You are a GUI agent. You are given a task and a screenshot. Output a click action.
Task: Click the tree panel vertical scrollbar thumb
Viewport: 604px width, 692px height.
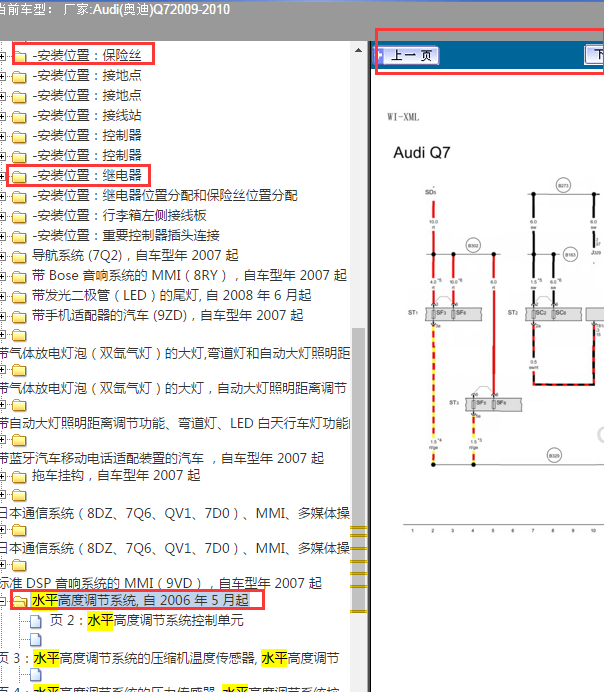click(359, 470)
